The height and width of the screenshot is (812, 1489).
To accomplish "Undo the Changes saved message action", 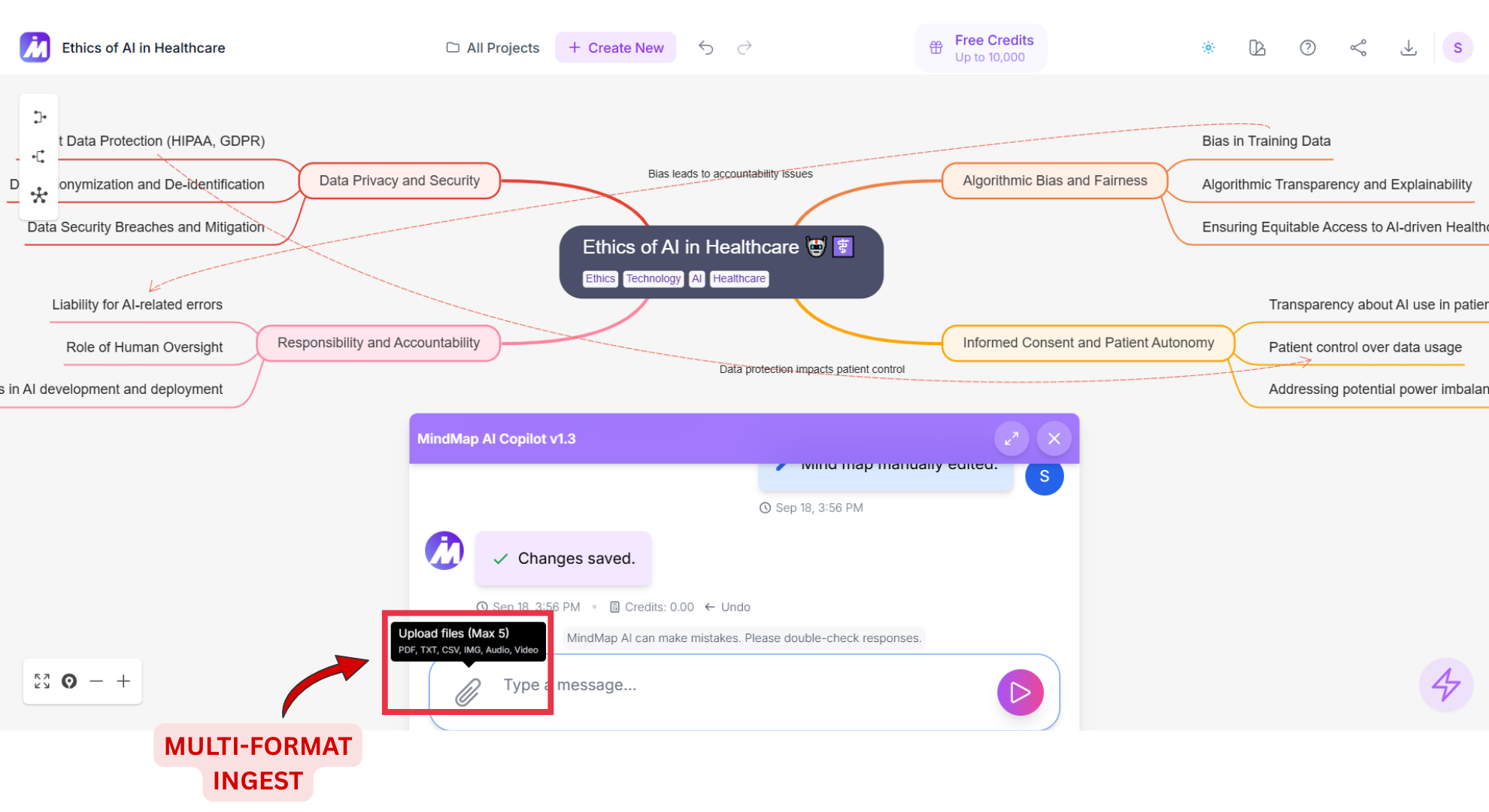I will click(x=727, y=607).
